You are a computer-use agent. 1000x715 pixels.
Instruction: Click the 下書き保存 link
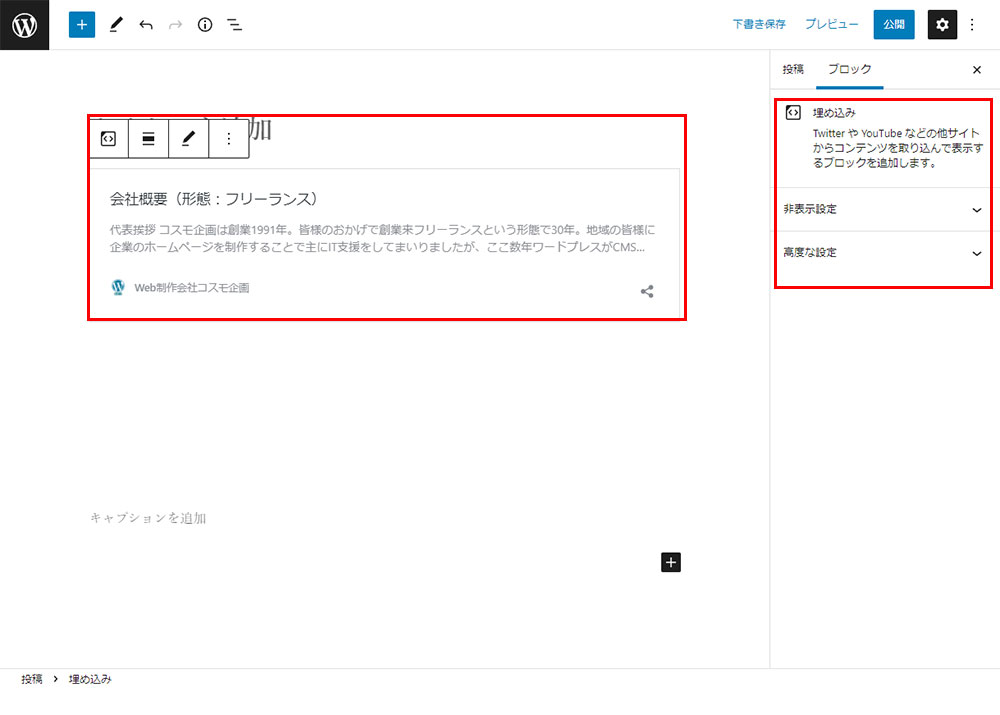coord(759,25)
